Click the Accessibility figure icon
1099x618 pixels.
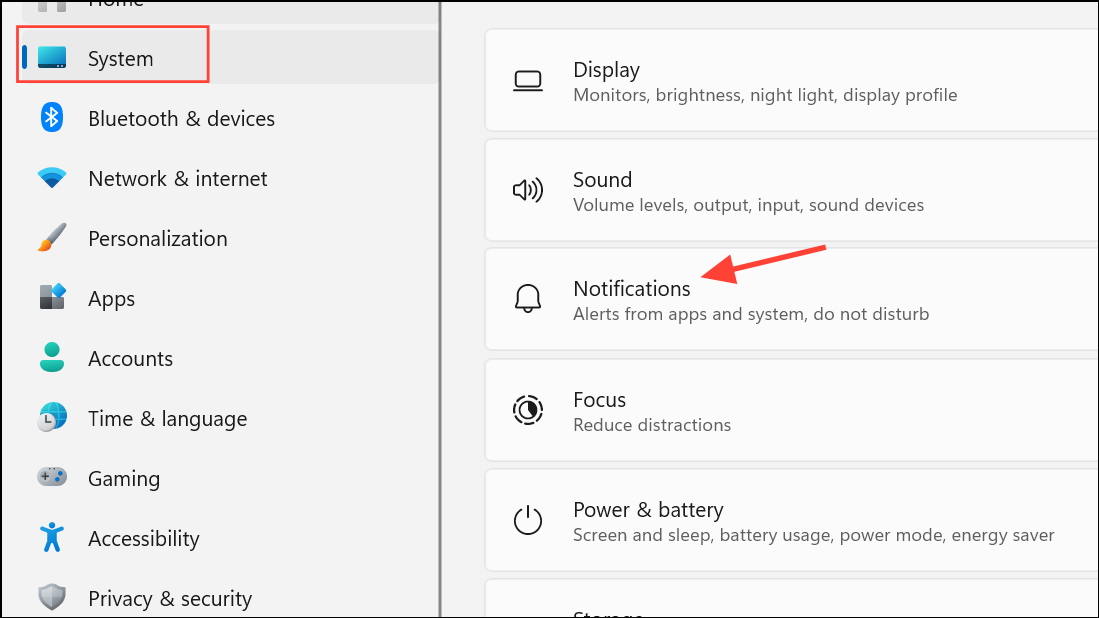(52, 538)
